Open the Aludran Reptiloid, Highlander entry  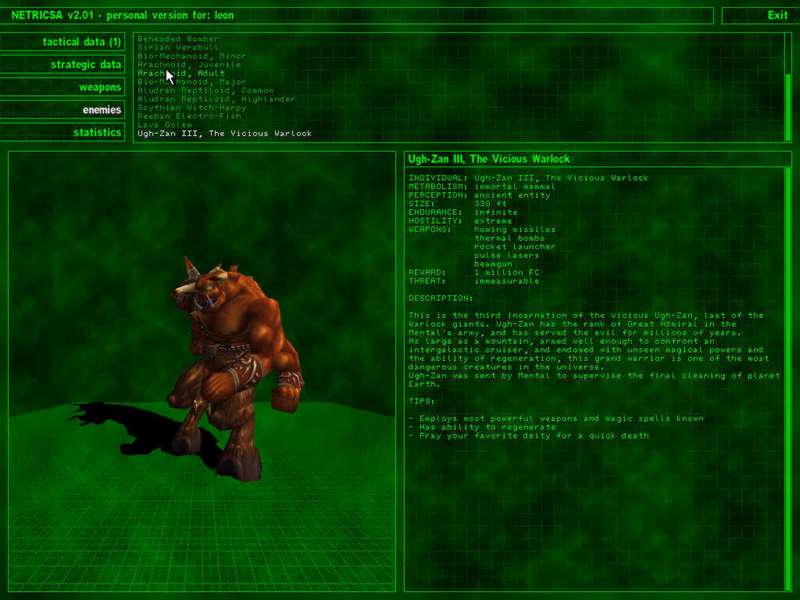[216, 99]
